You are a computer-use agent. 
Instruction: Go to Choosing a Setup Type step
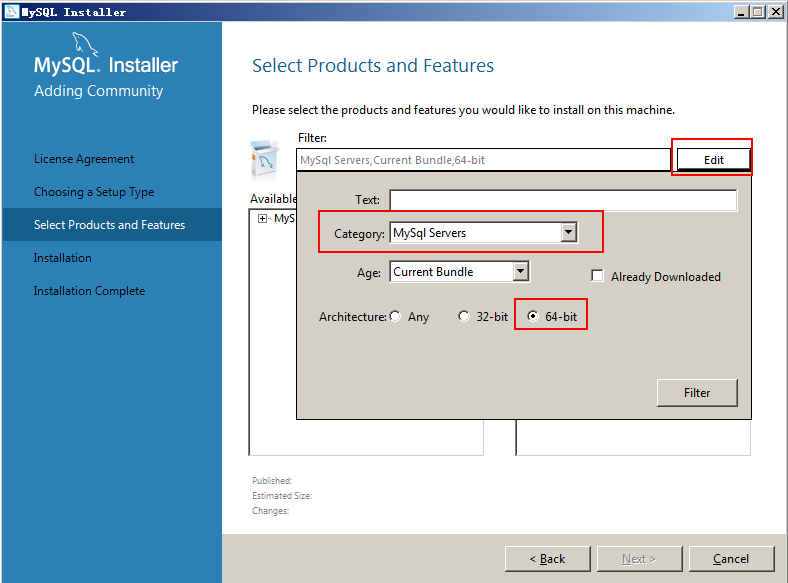[94, 192]
